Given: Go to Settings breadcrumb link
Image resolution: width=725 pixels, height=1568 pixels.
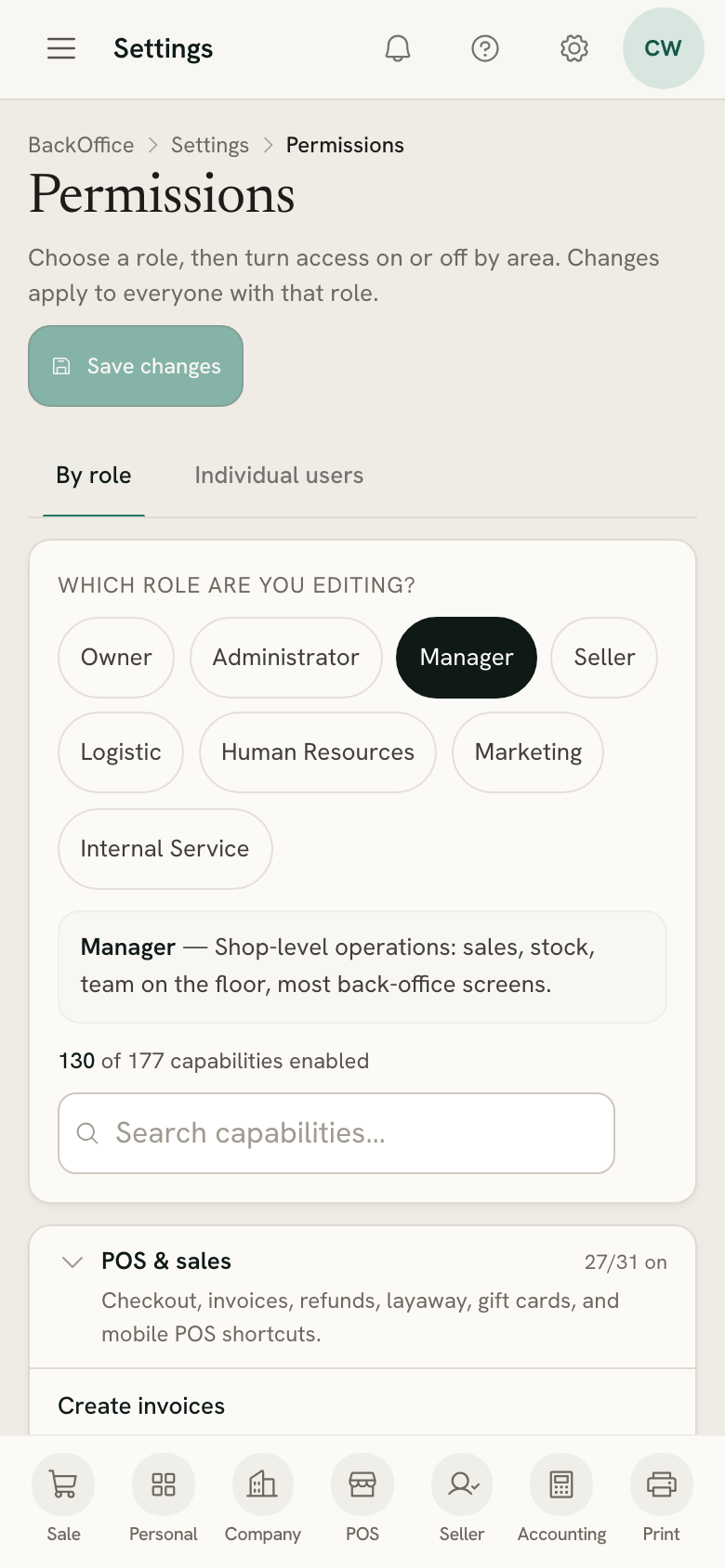Looking at the screenshot, I should [x=210, y=145].
